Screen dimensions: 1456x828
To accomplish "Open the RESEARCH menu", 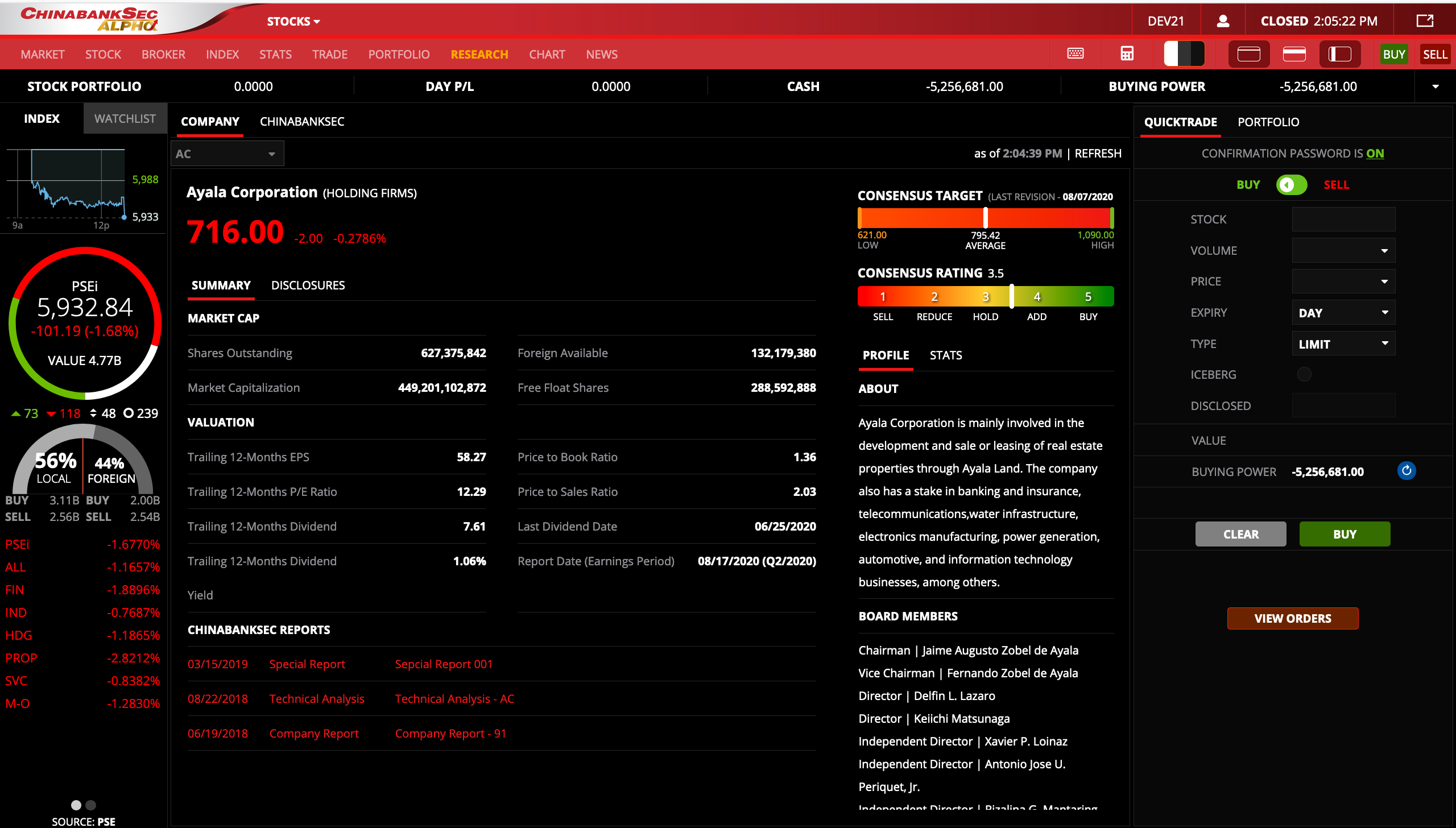I will point(479,55).
